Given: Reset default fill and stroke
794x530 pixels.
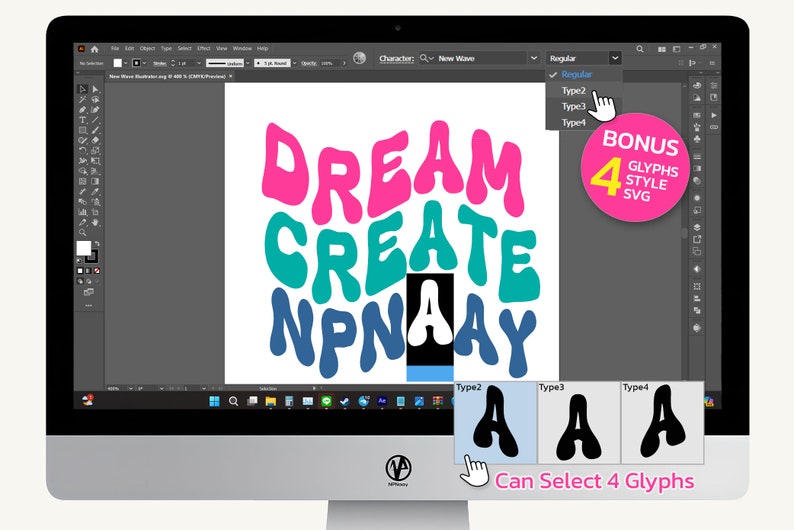Looking at the screenshot, I should [x=80, y=261].
